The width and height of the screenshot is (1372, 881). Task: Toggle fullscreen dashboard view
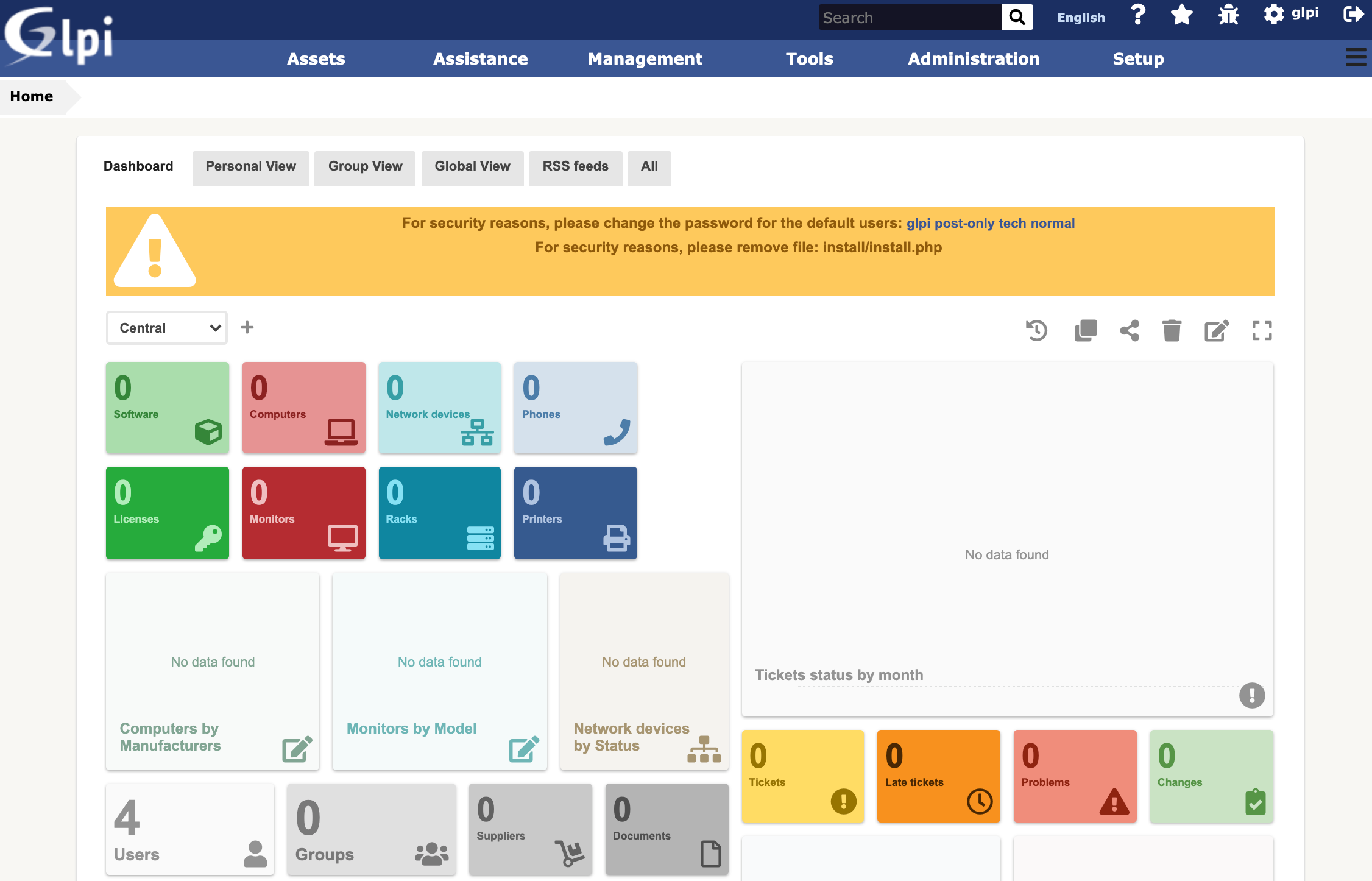tap(1262, 331)
